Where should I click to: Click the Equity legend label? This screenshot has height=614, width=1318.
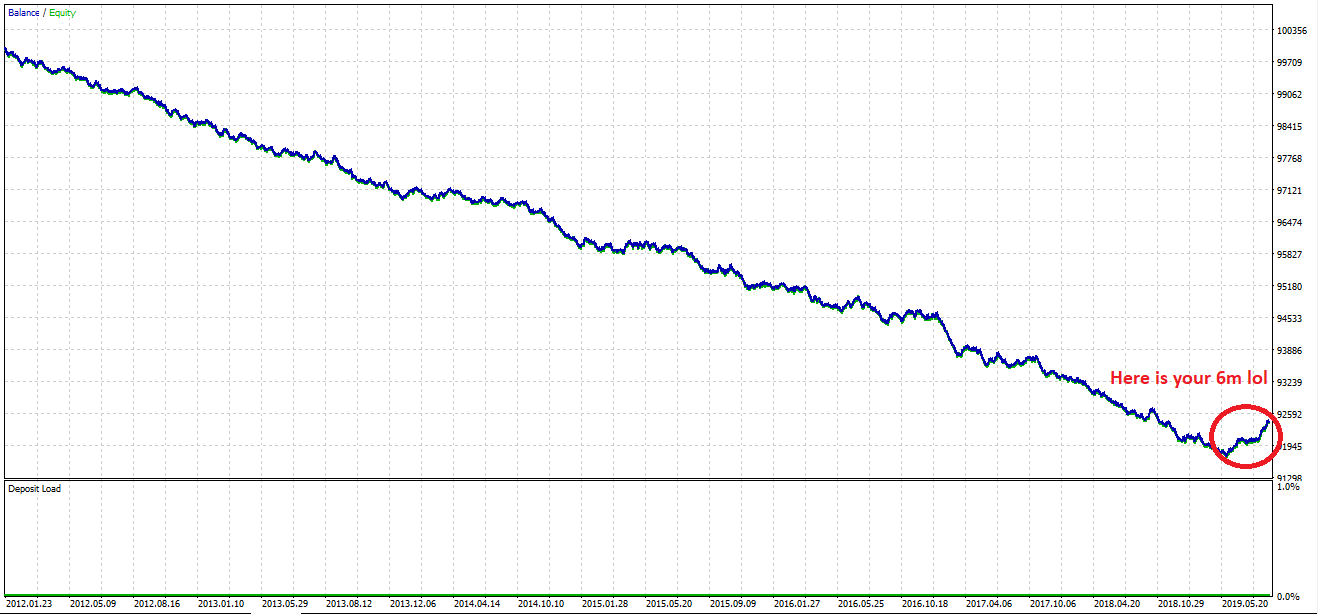pos(61,13)
